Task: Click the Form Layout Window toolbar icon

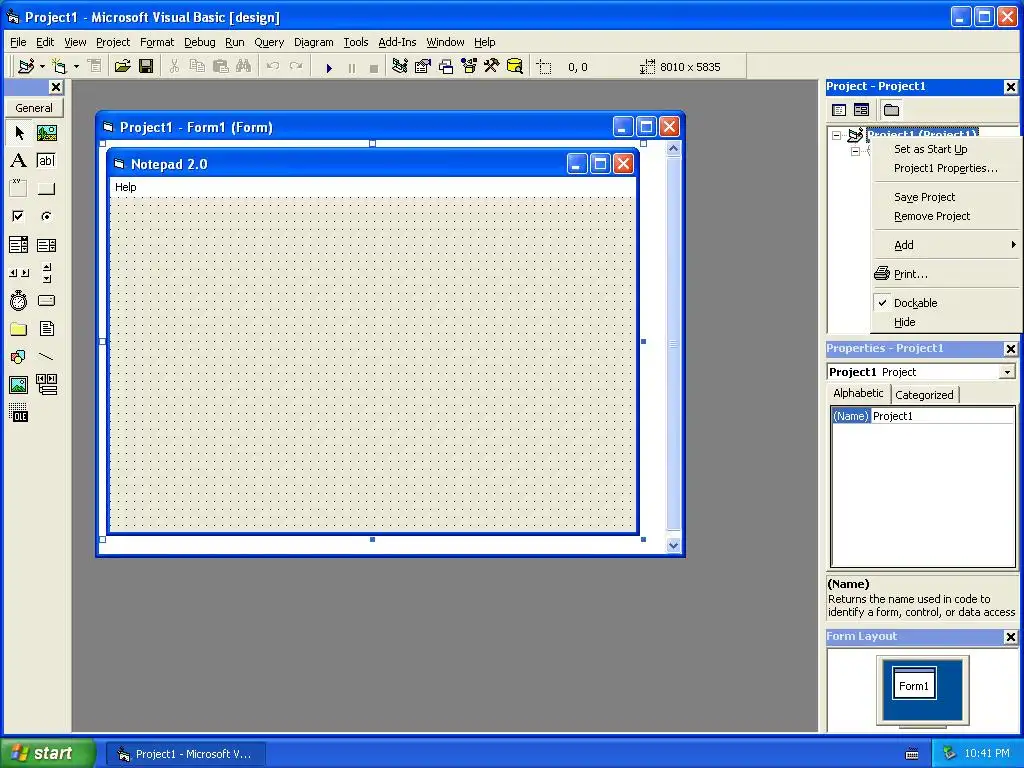Action: [x=446, y=67]
